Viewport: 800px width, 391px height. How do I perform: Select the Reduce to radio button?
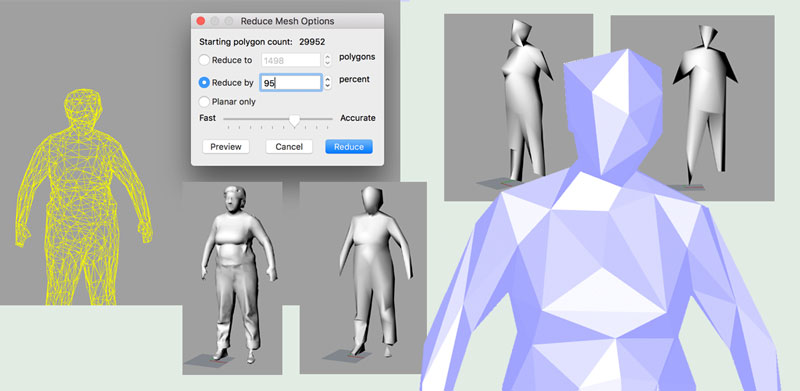click(x=204, y=60)
